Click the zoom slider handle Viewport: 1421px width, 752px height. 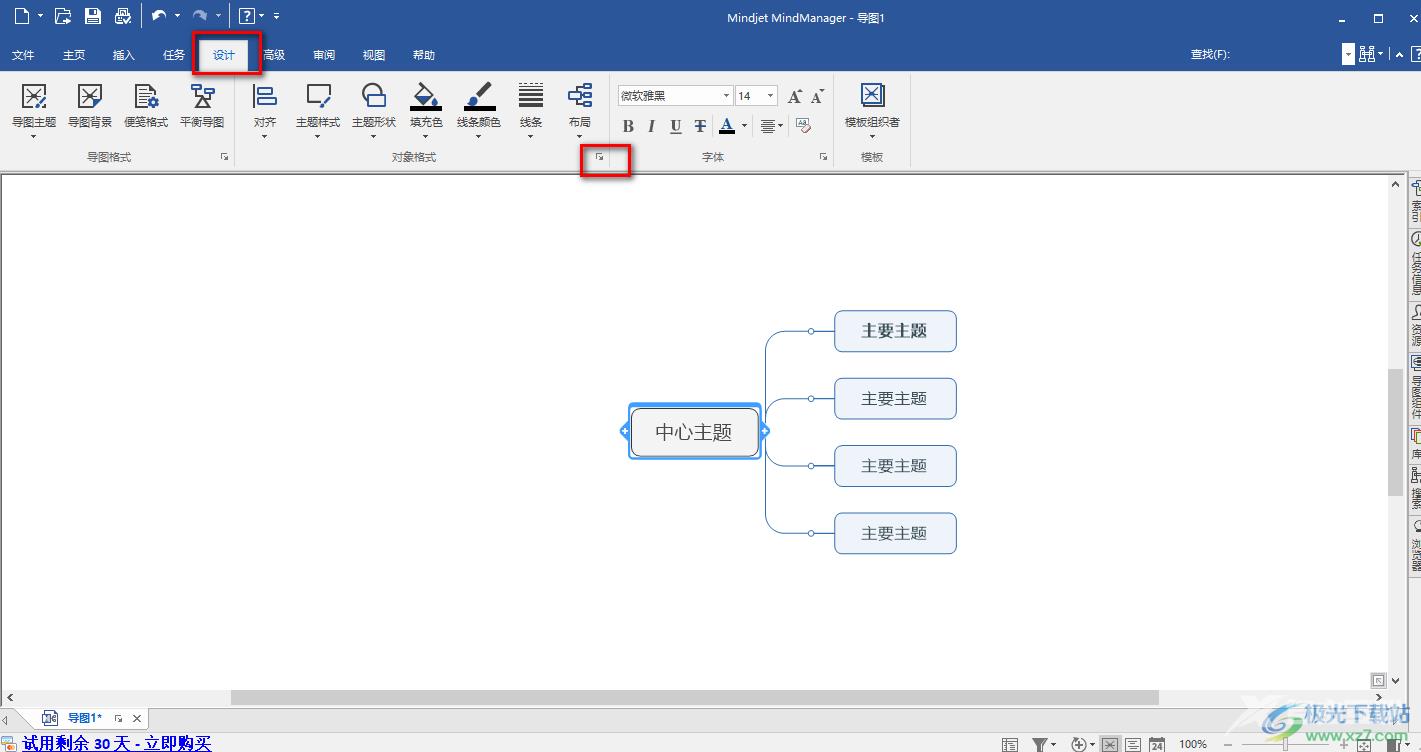tap(1287, 744)
